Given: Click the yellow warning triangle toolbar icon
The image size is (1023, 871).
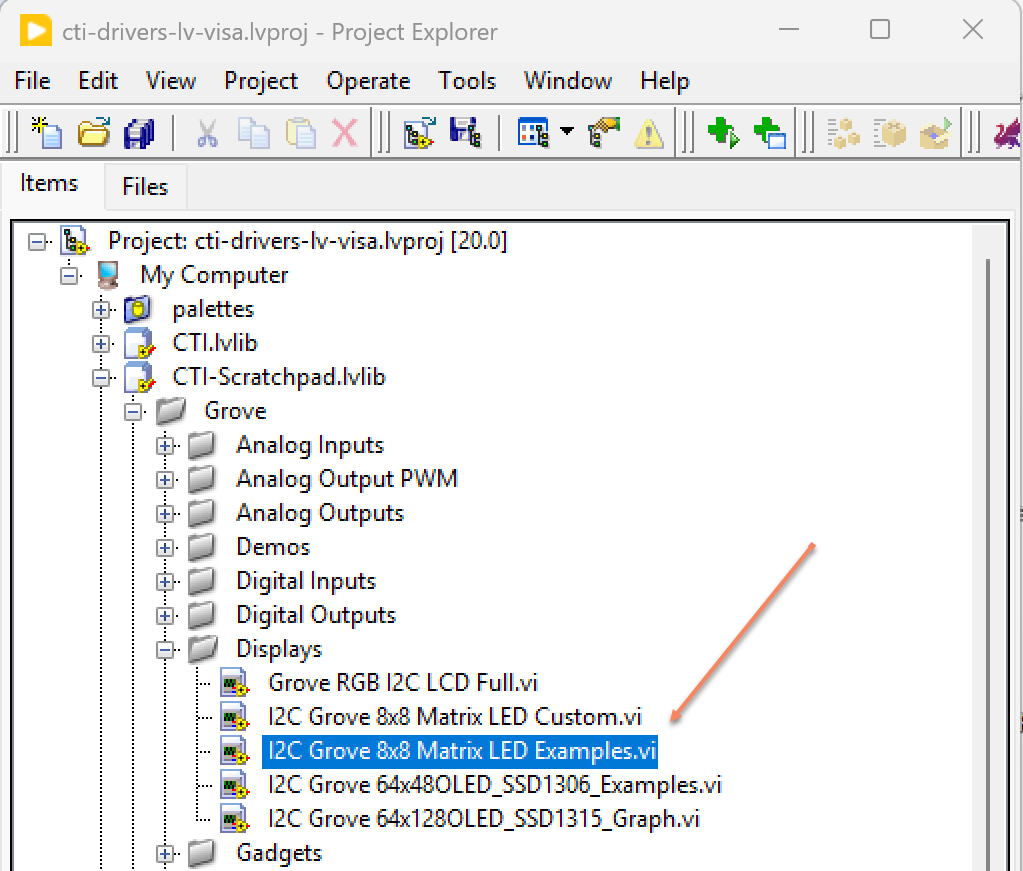Looking at the screenshot, I should coord(650,132).
